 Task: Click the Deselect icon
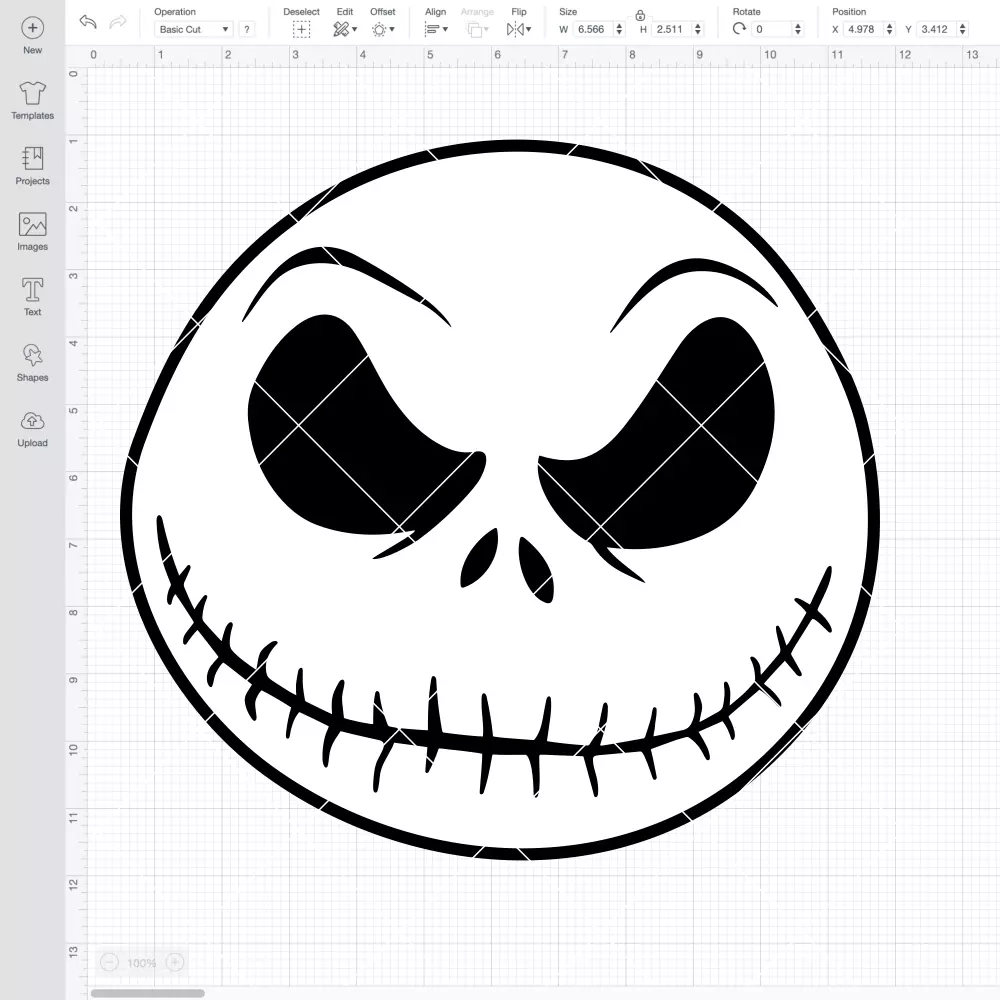tap(302, 29)
